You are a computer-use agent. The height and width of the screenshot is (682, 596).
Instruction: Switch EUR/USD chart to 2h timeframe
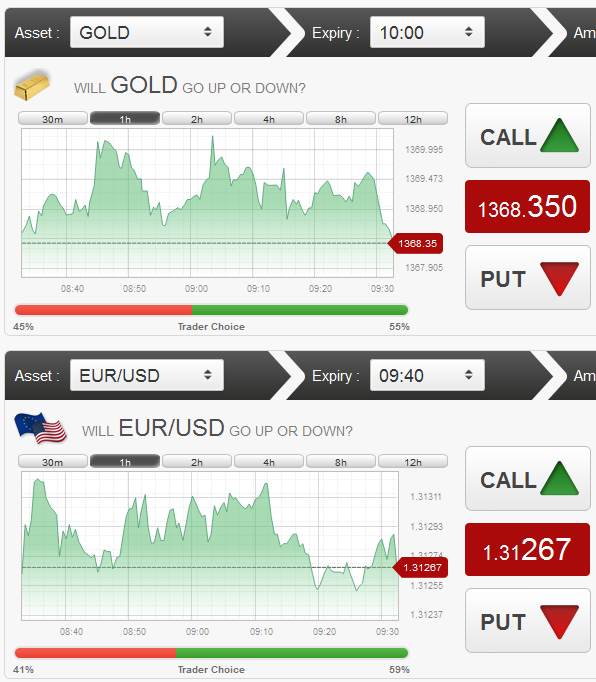pos(197,462)
